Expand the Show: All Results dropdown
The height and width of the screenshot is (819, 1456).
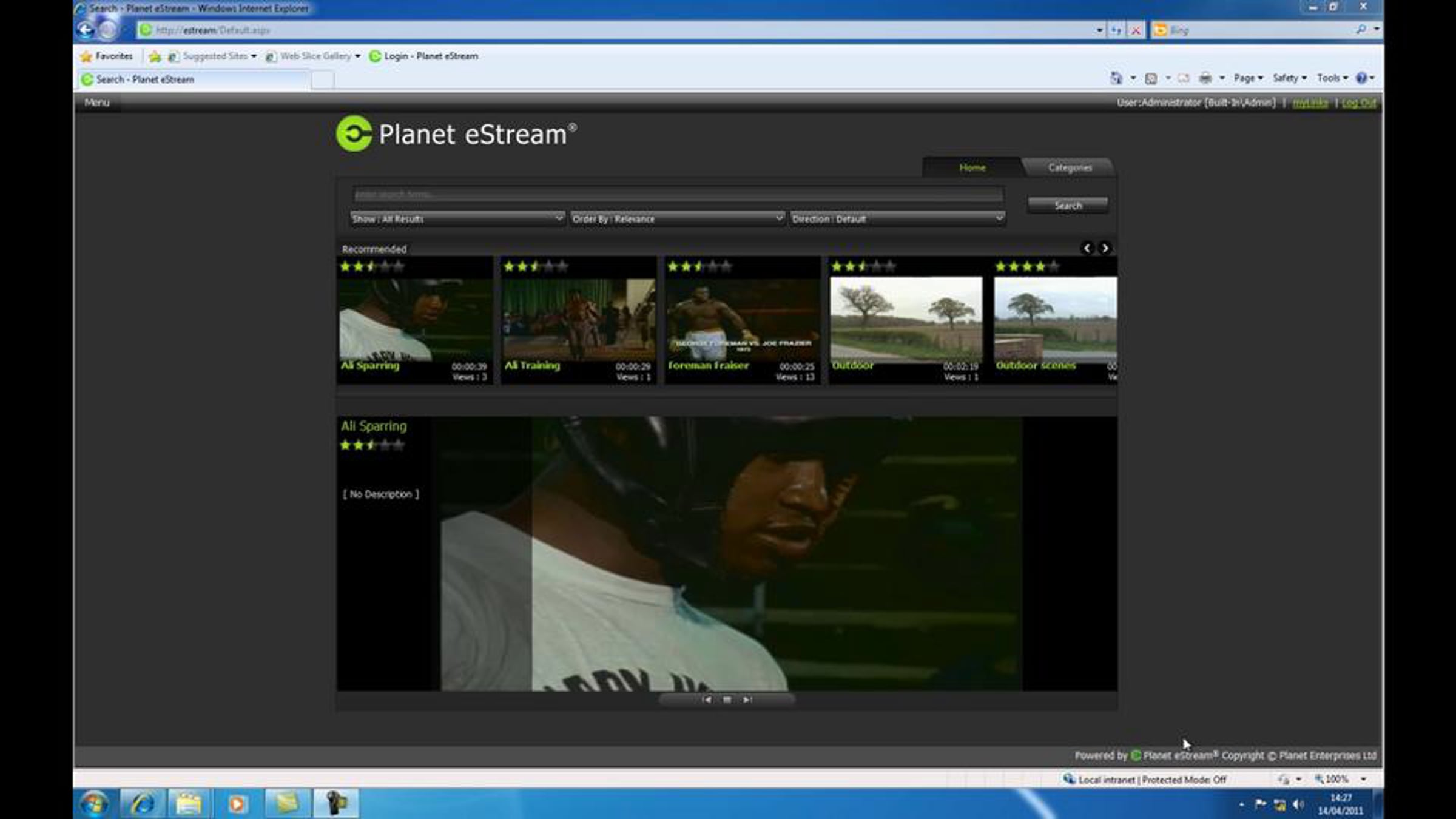[457, 218]
